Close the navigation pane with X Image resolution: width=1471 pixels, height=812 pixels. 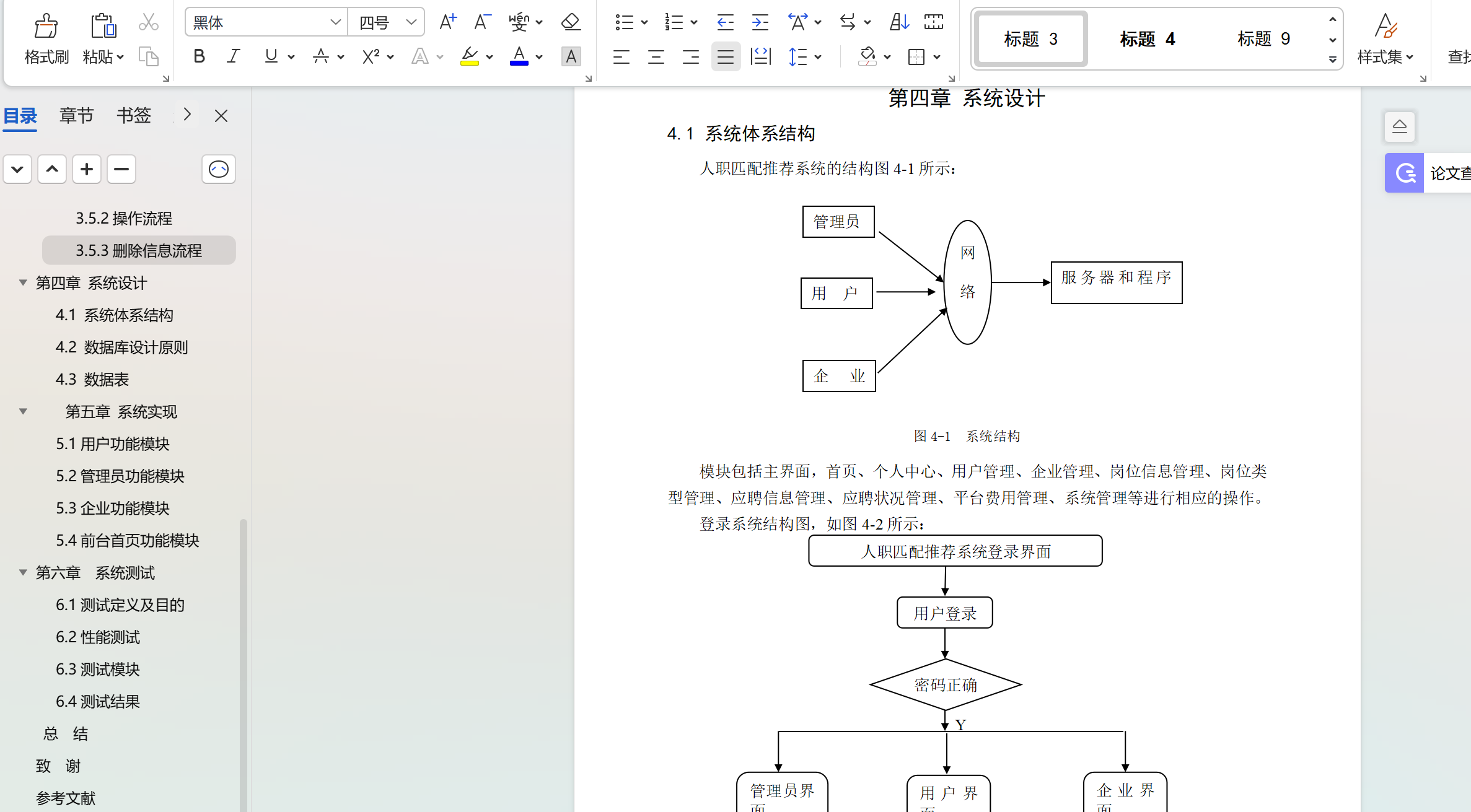click(x=221, y=116)
